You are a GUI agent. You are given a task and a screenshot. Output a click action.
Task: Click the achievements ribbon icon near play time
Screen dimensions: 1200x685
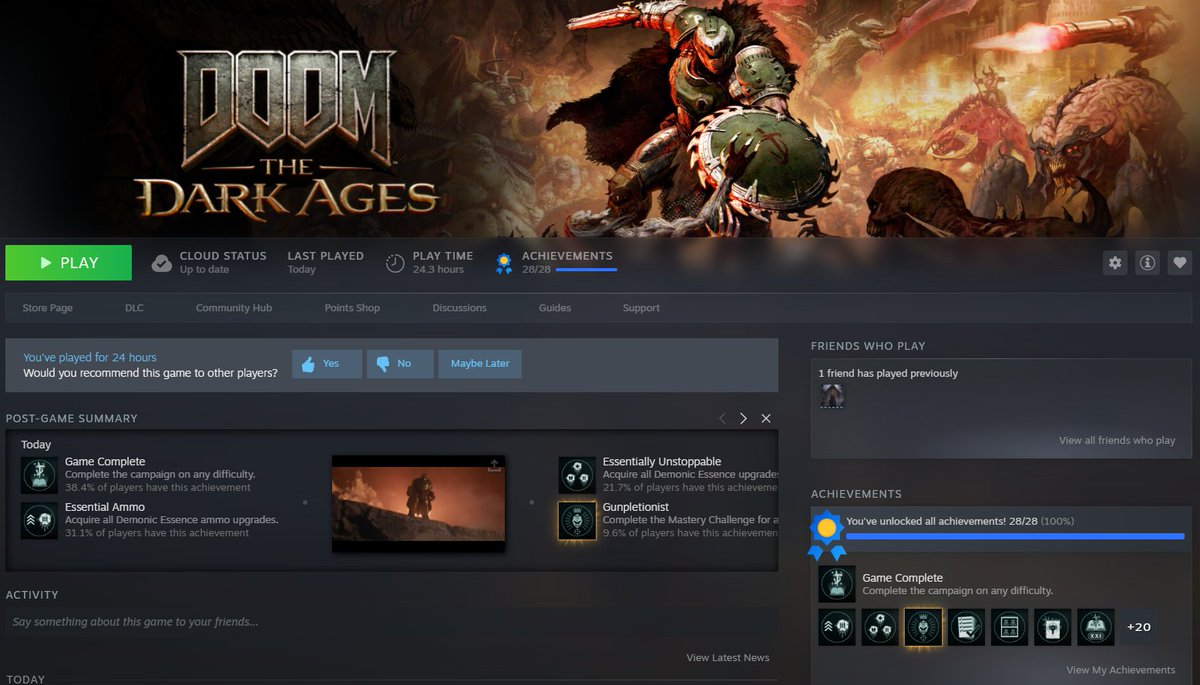[504, 263]
